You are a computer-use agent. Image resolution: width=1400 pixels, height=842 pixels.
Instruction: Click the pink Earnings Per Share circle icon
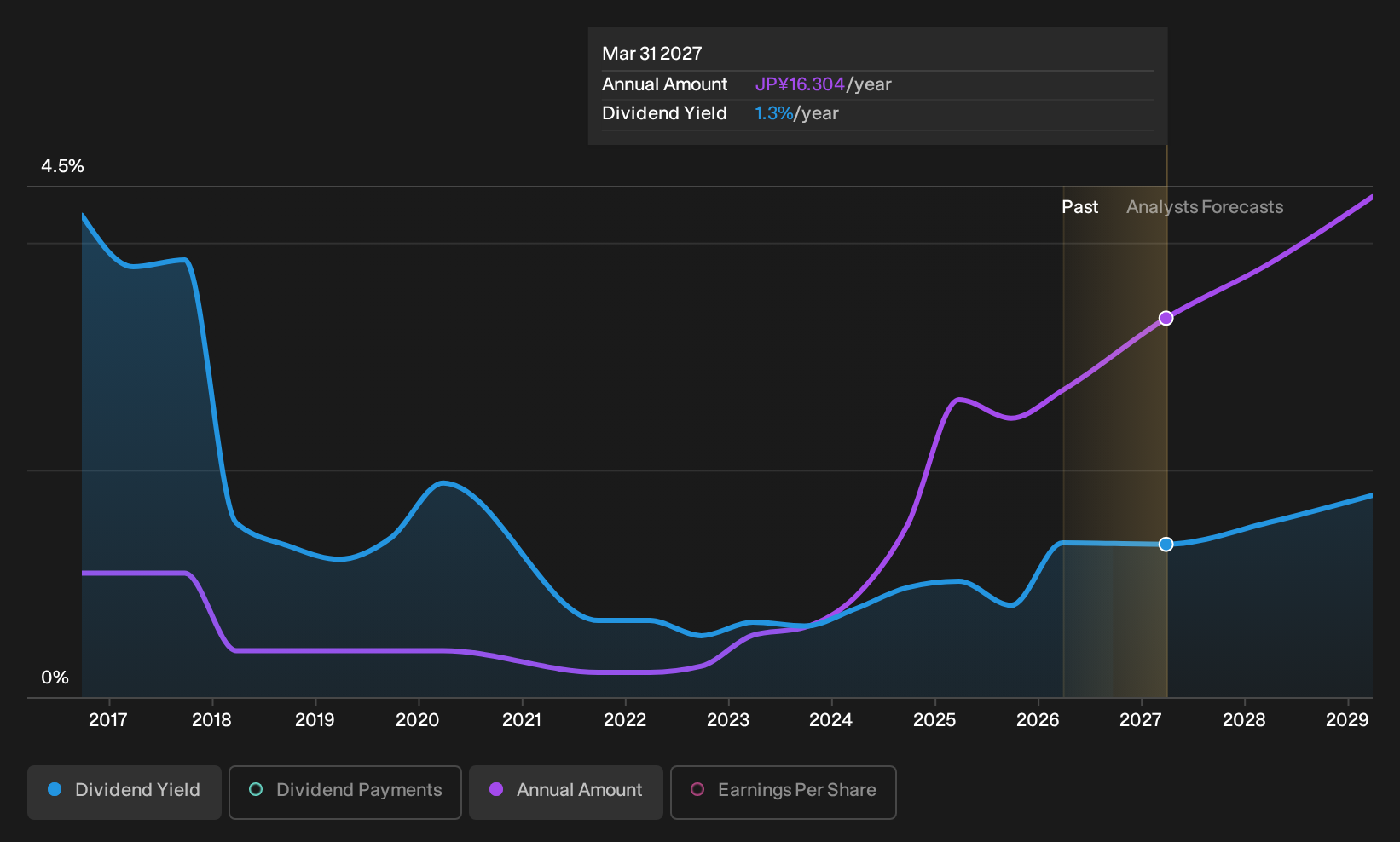pos(697,790)
